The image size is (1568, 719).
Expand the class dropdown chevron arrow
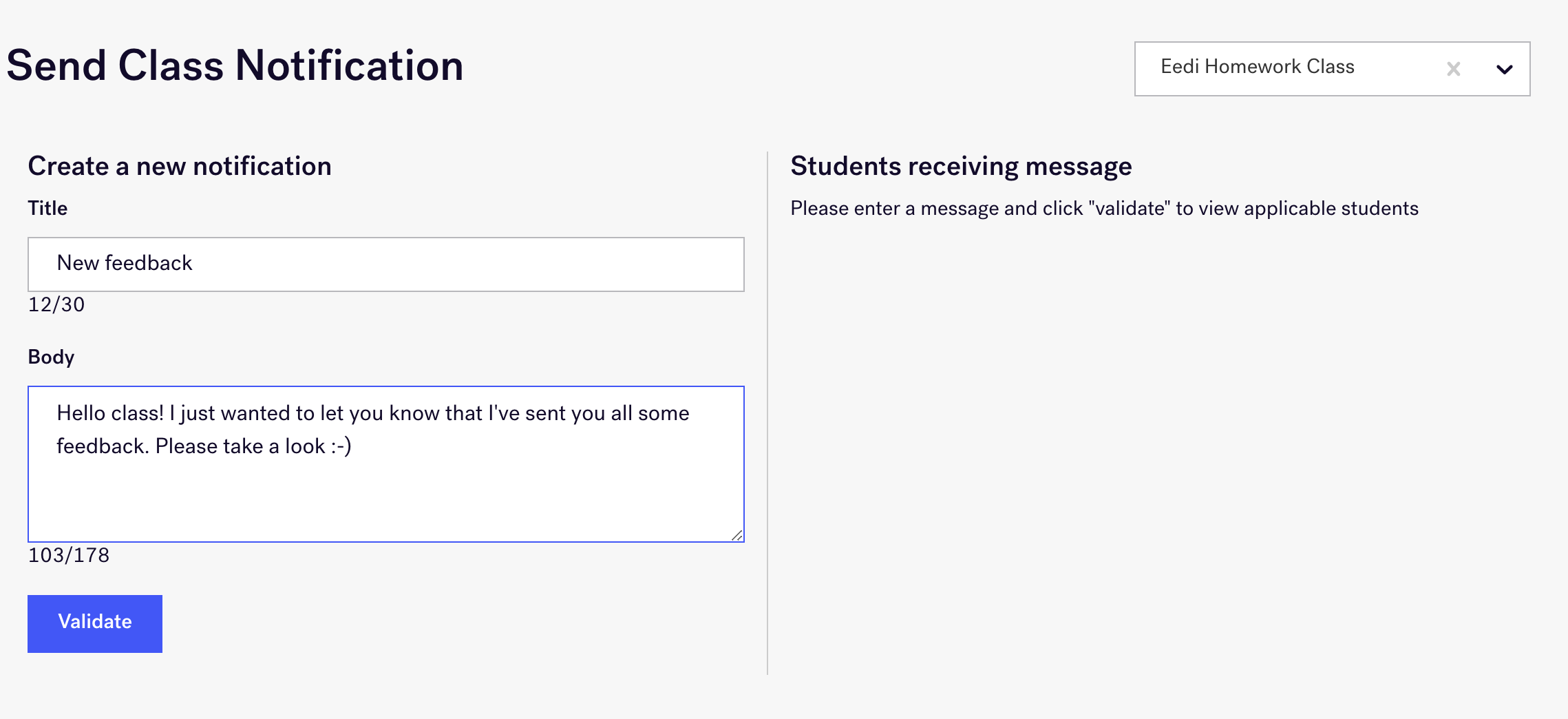click(1505, 69)
